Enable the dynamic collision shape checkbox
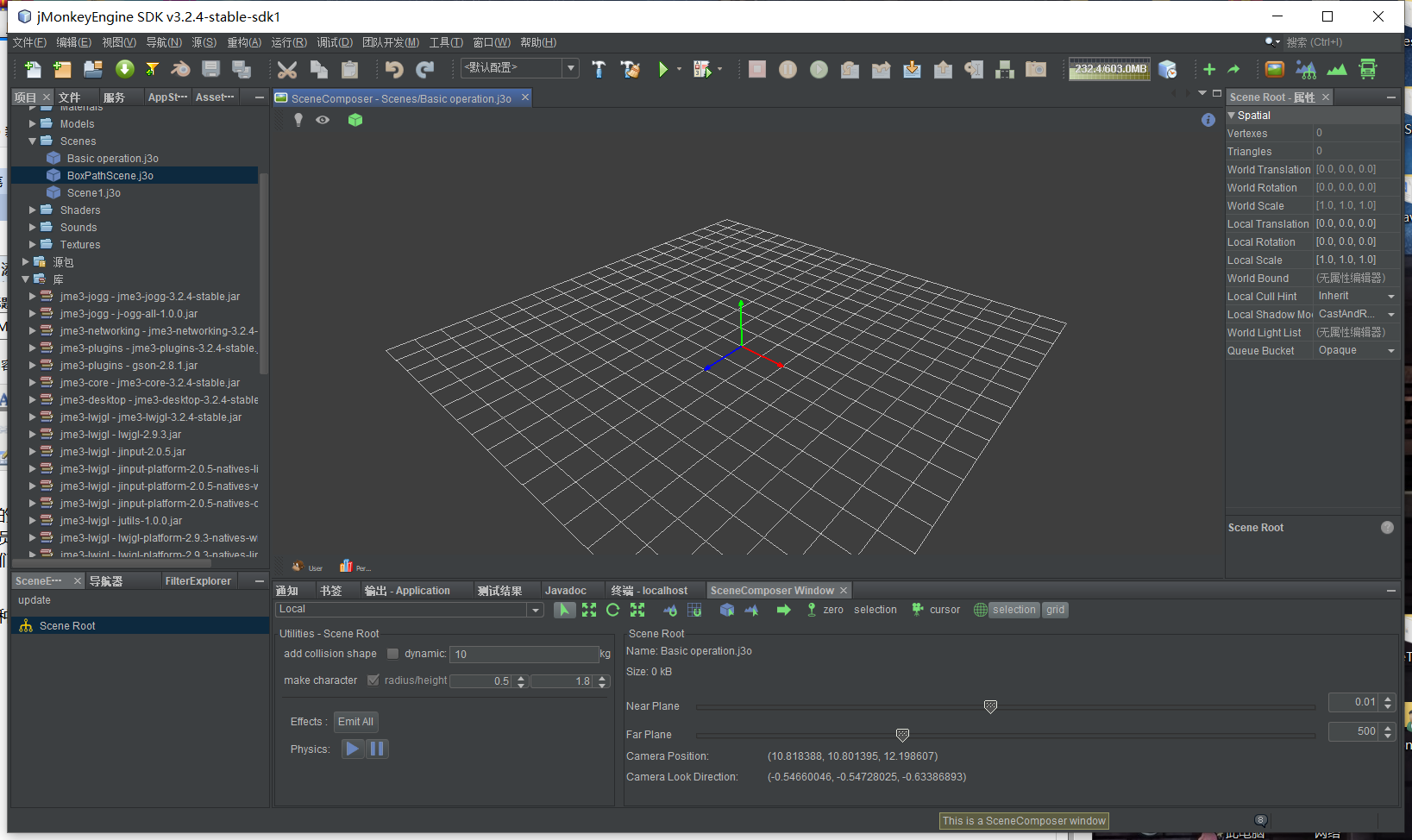Viewport: 1412px width, 840px height. coord(392,654)
